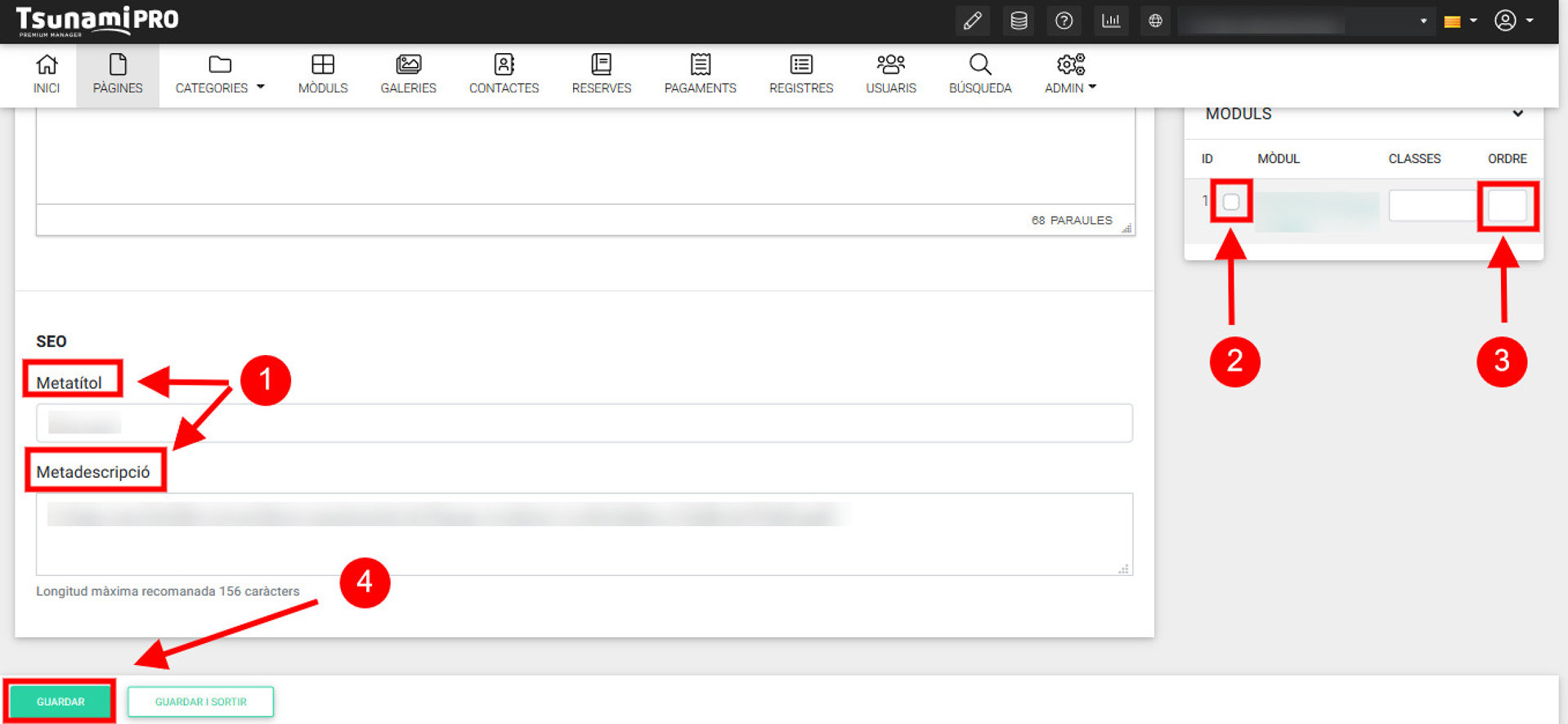Open the language flag dropdown
Screen dimensions: 1568x724
click(x=1459, y=21)
